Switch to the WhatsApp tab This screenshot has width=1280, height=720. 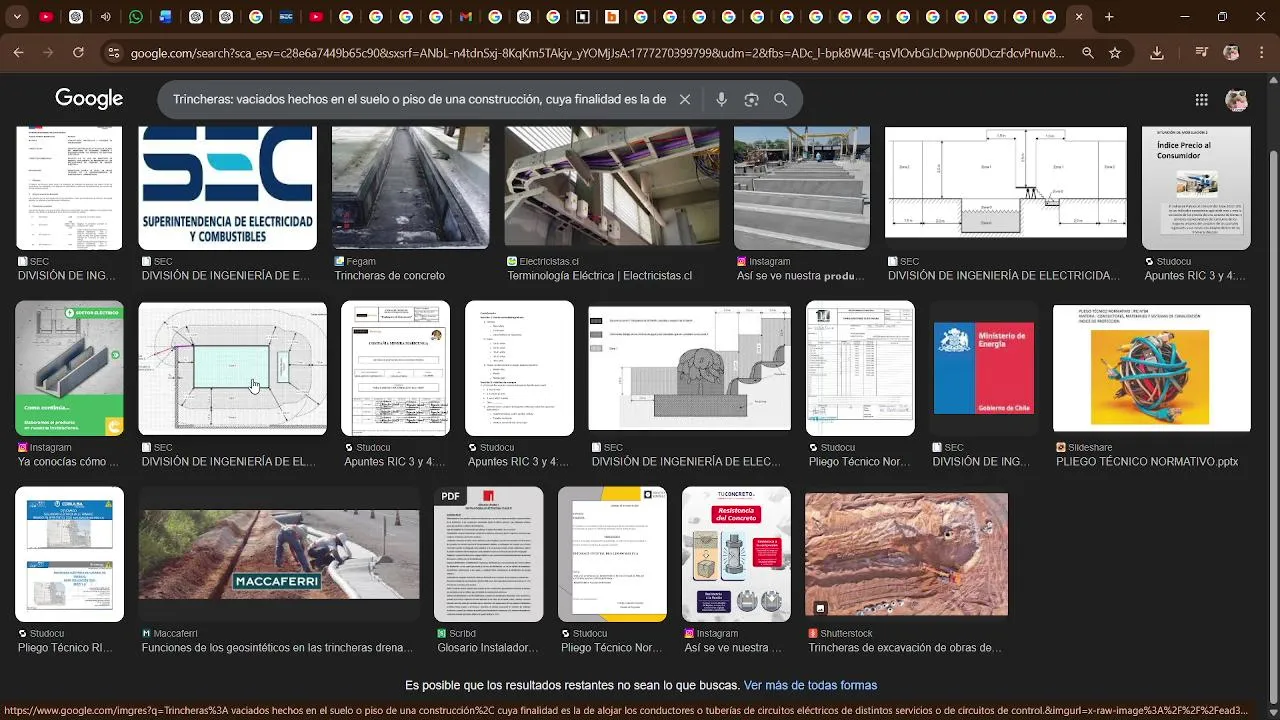point(136,17)
